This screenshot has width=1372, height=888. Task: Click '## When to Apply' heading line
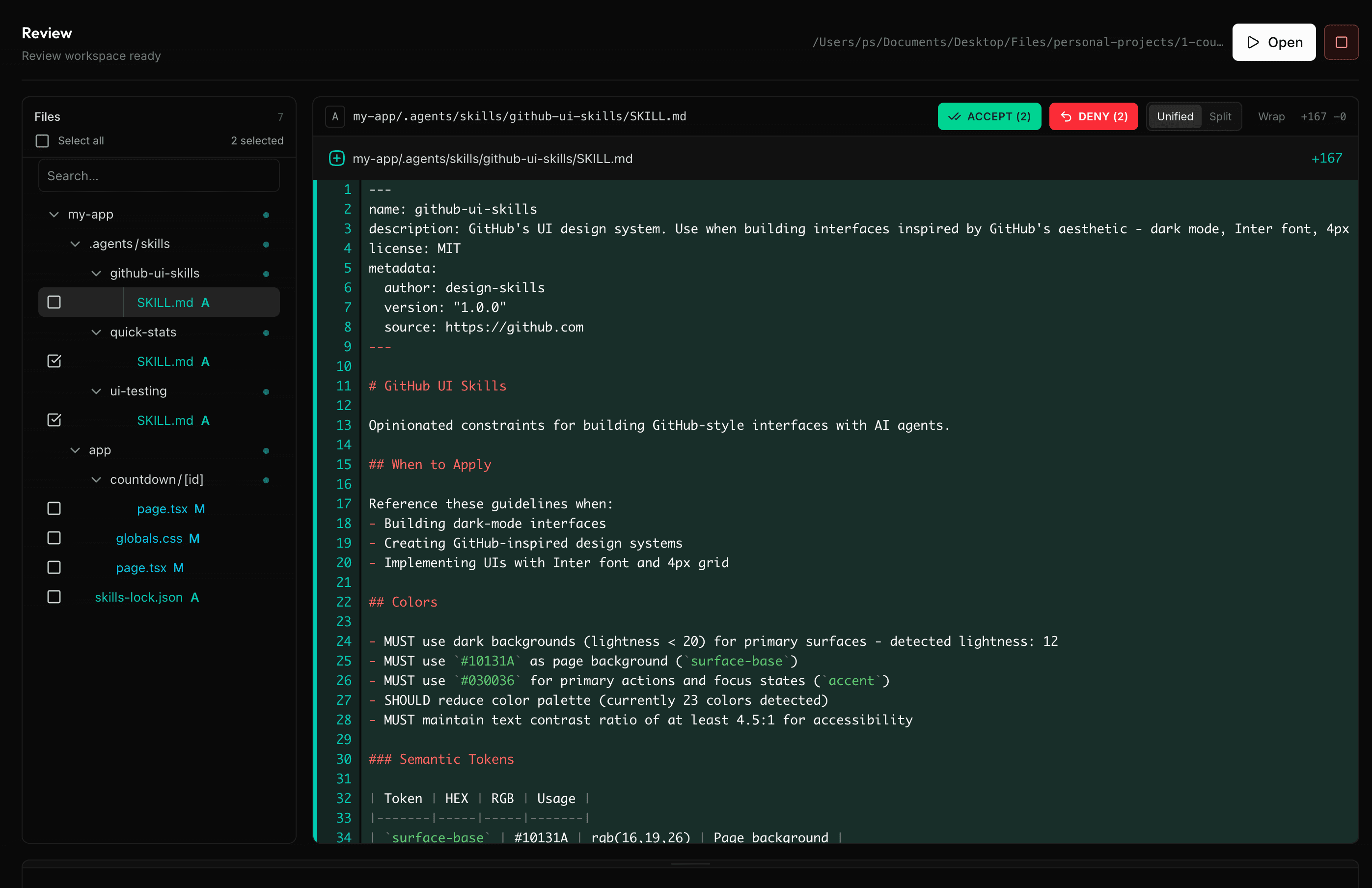point(430,465)
